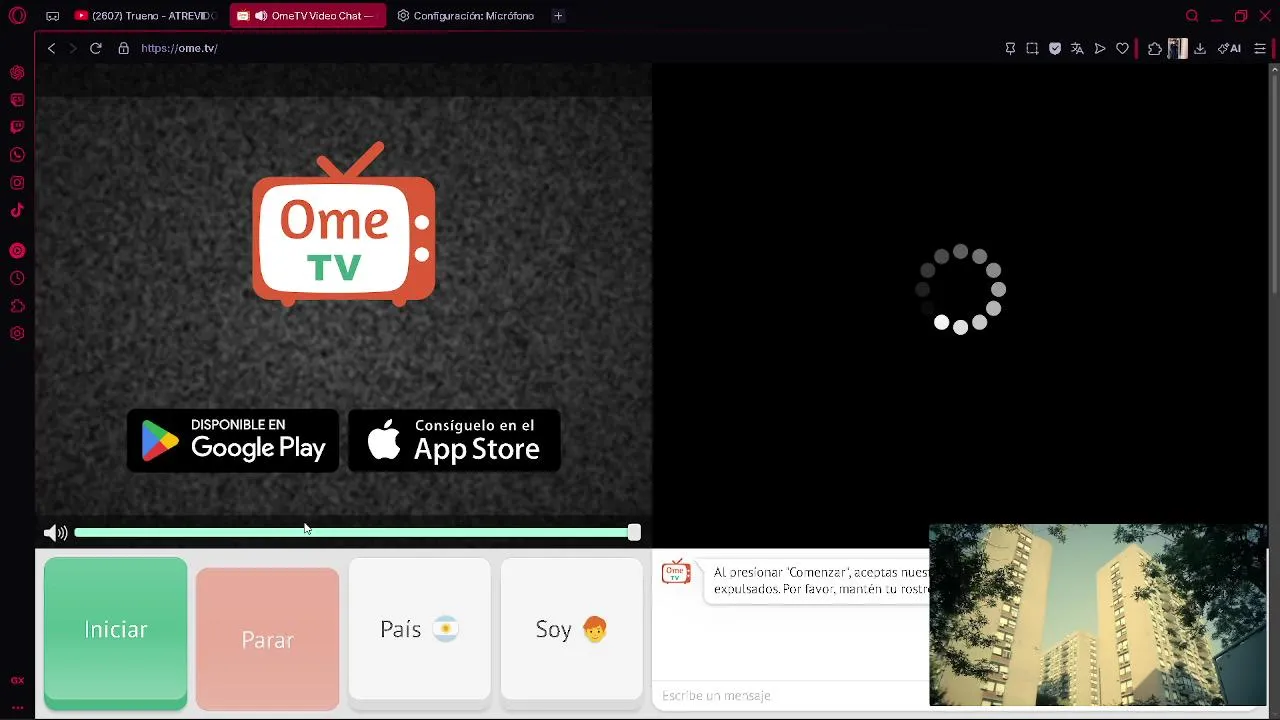1280x720 pixels.
Task: Bookmark page with the heart icon
Action: coord(1122,48)
